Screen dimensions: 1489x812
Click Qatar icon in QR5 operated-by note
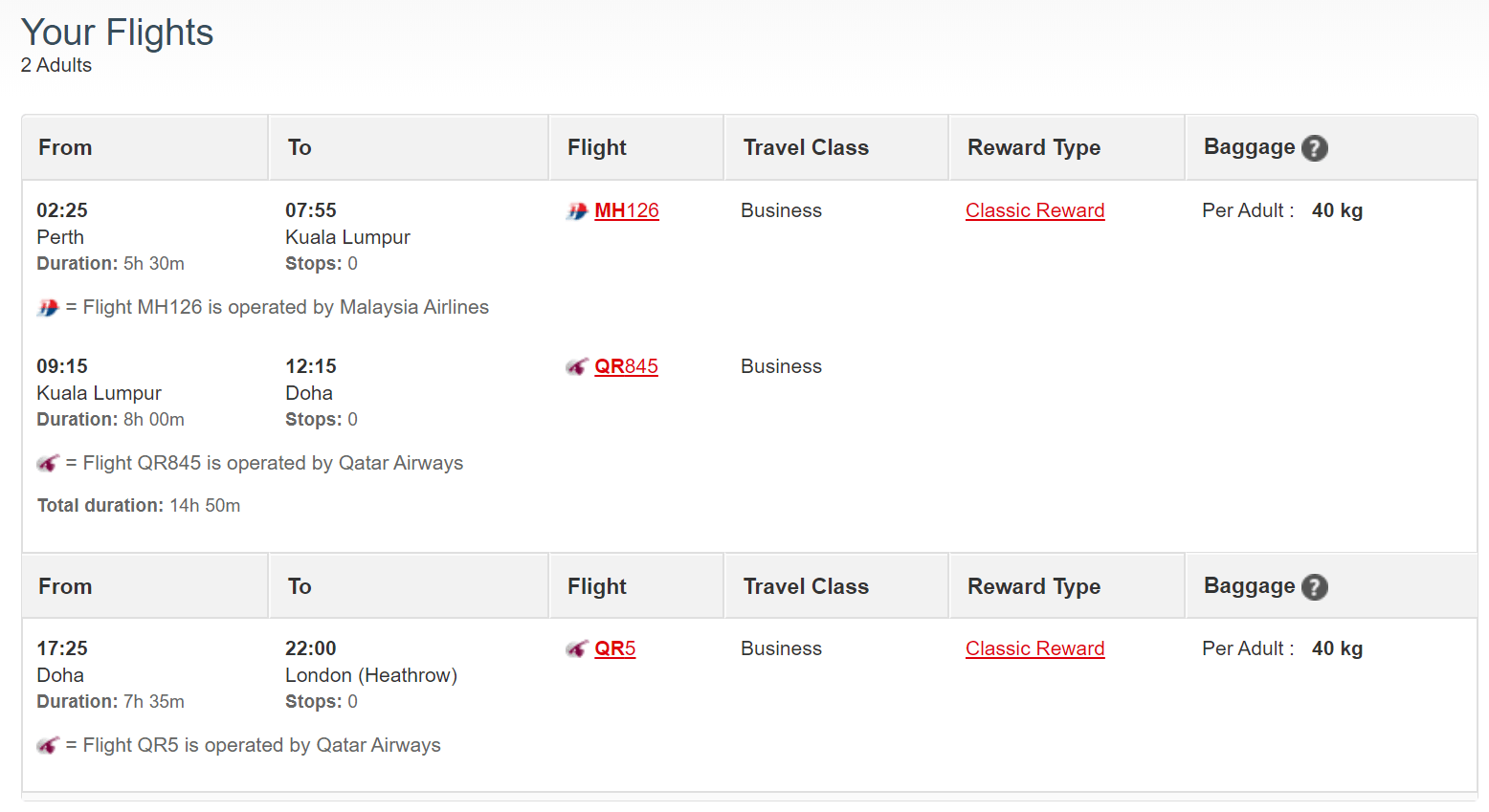click(48, 746)
